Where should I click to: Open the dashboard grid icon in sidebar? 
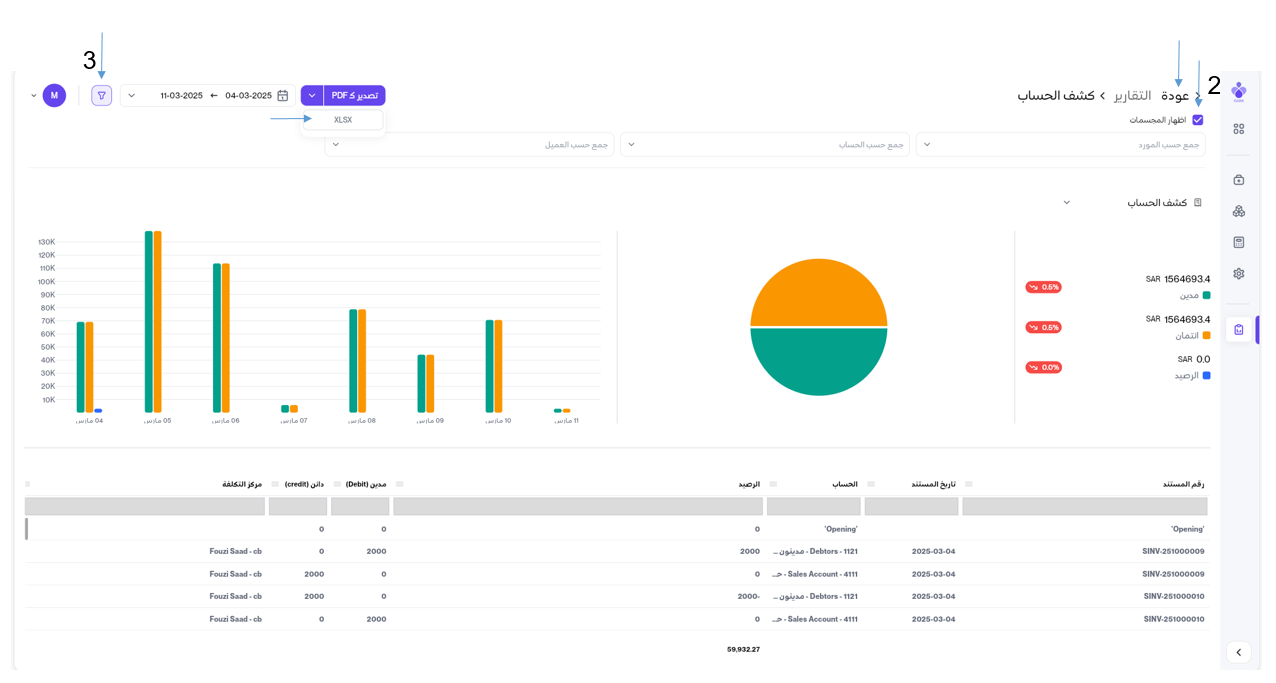[1239, 129]
